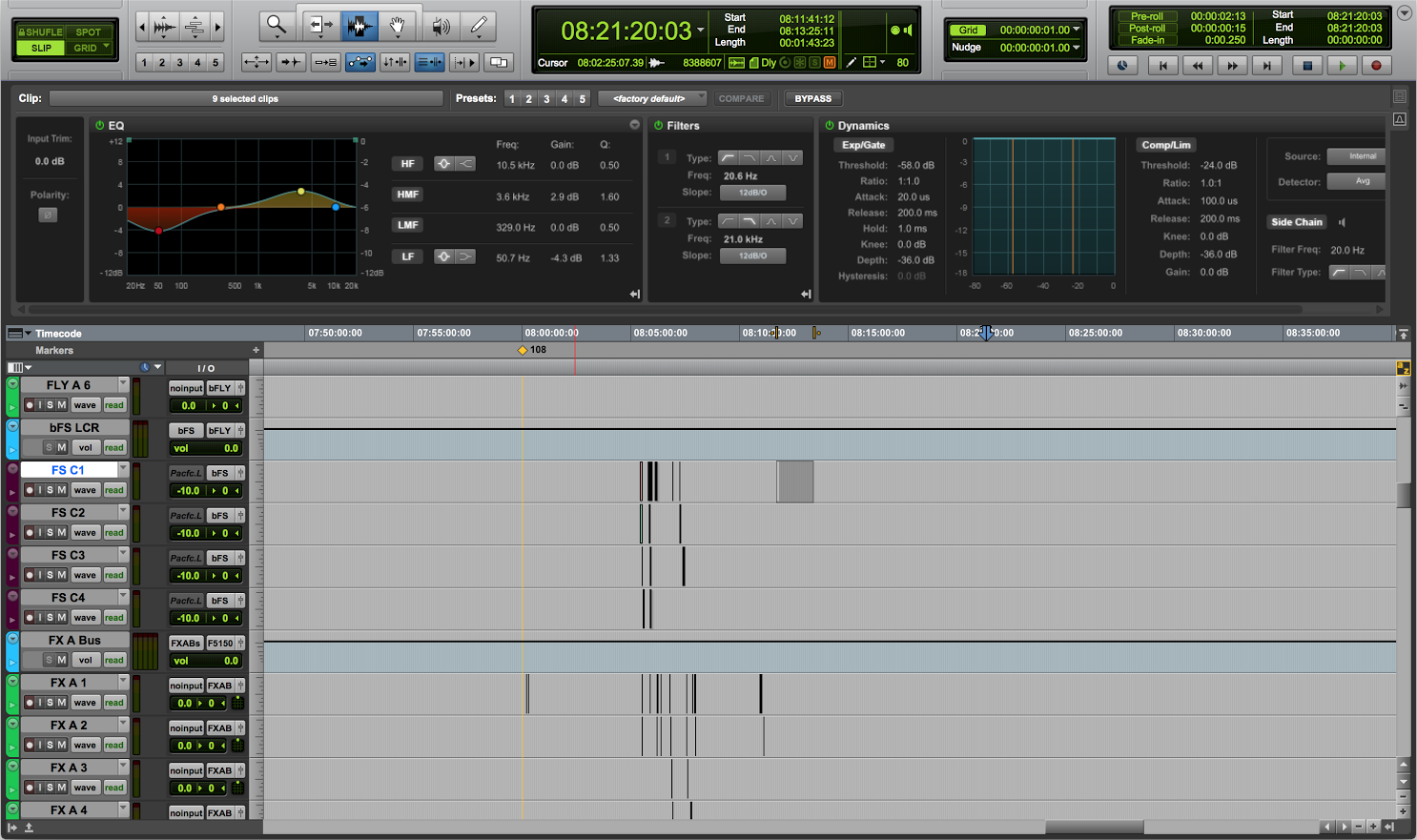
Task: Toggle Zoom Toggle icon below tools
Action: pyautogui.click(x=257, y=62)
